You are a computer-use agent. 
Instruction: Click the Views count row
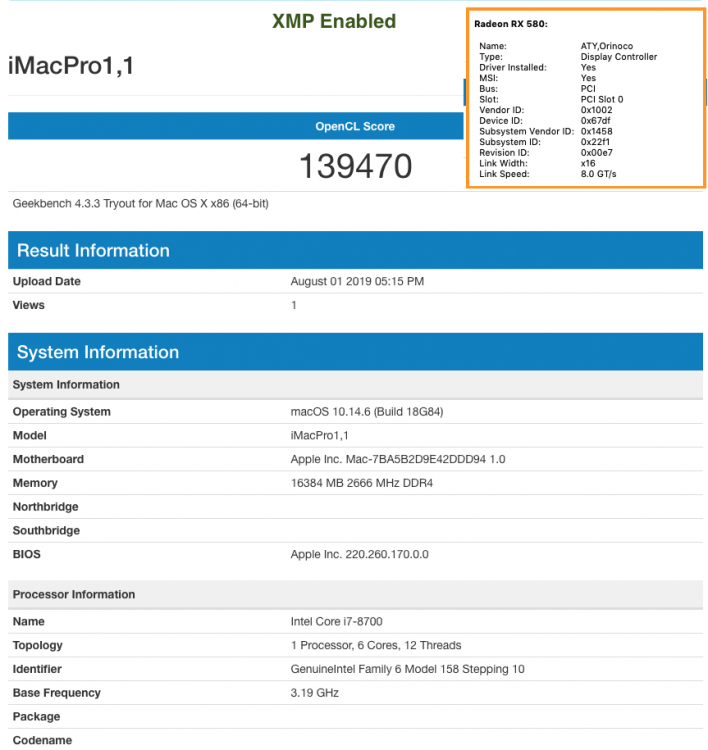coord(355,305)
